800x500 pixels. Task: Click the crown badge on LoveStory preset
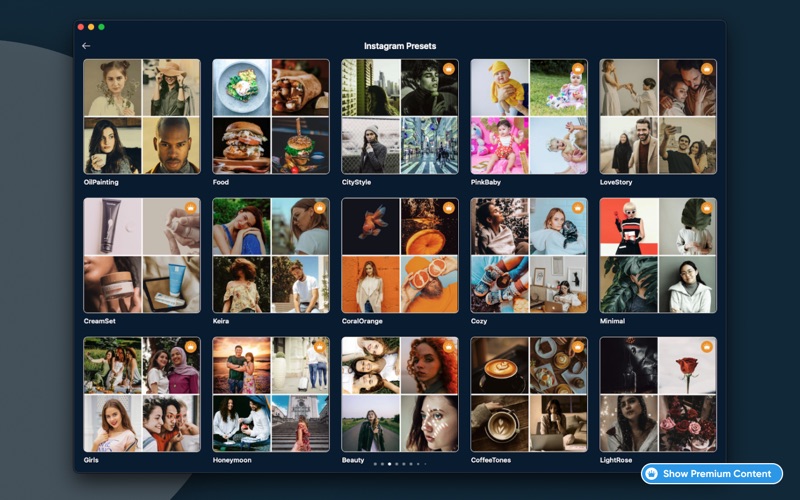pyautogui.click(x=707, y=69)
